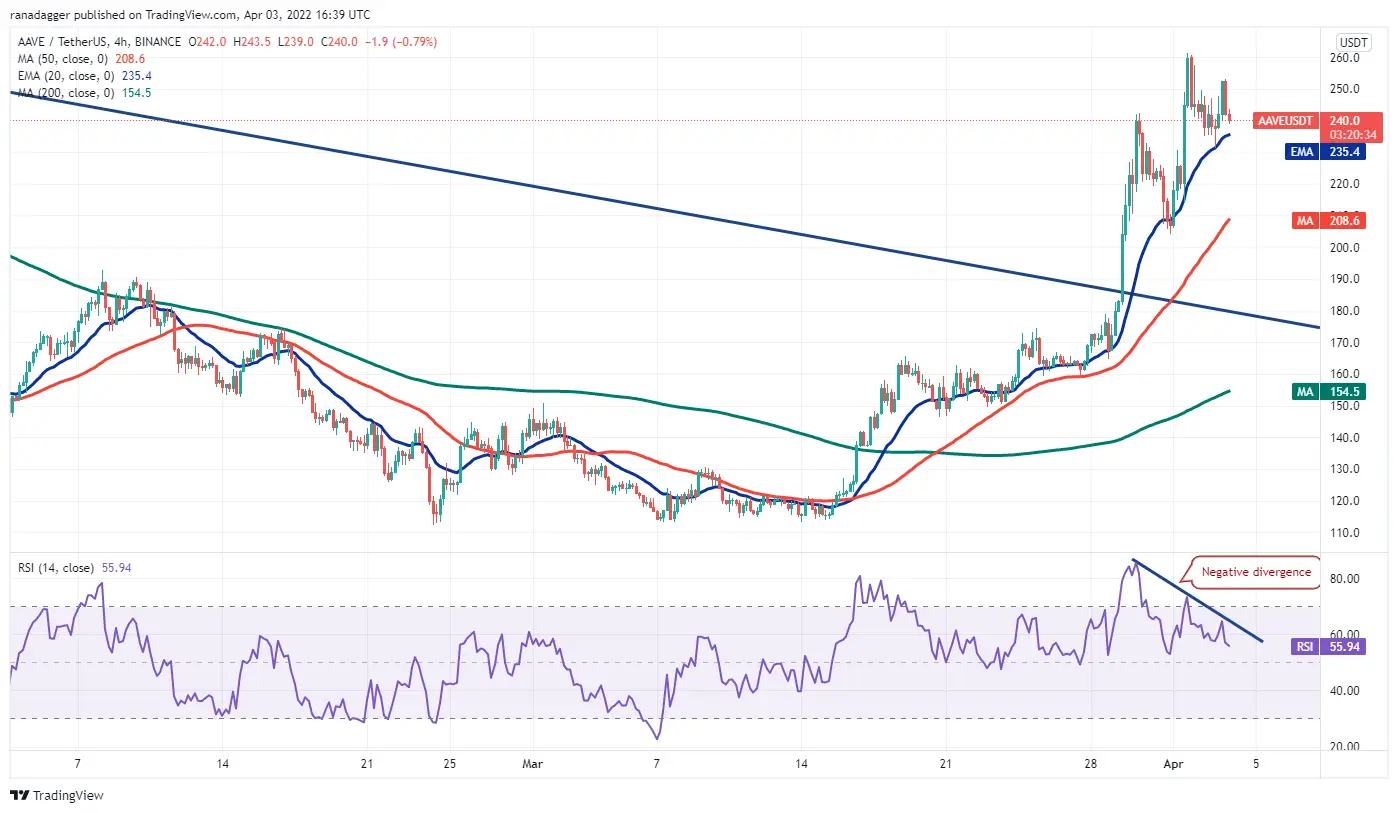Select the MA (200, close, 0) legend
This screenshot has width=1398, height=813.
(x=60, y=93)
